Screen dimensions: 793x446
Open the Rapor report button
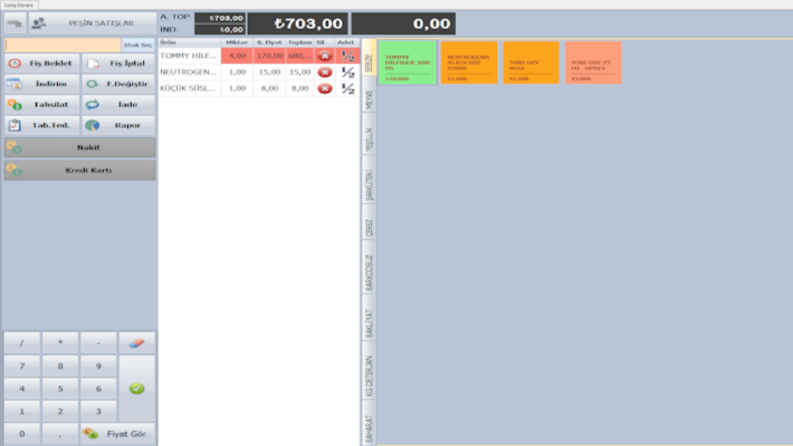(x=118, y=125)
